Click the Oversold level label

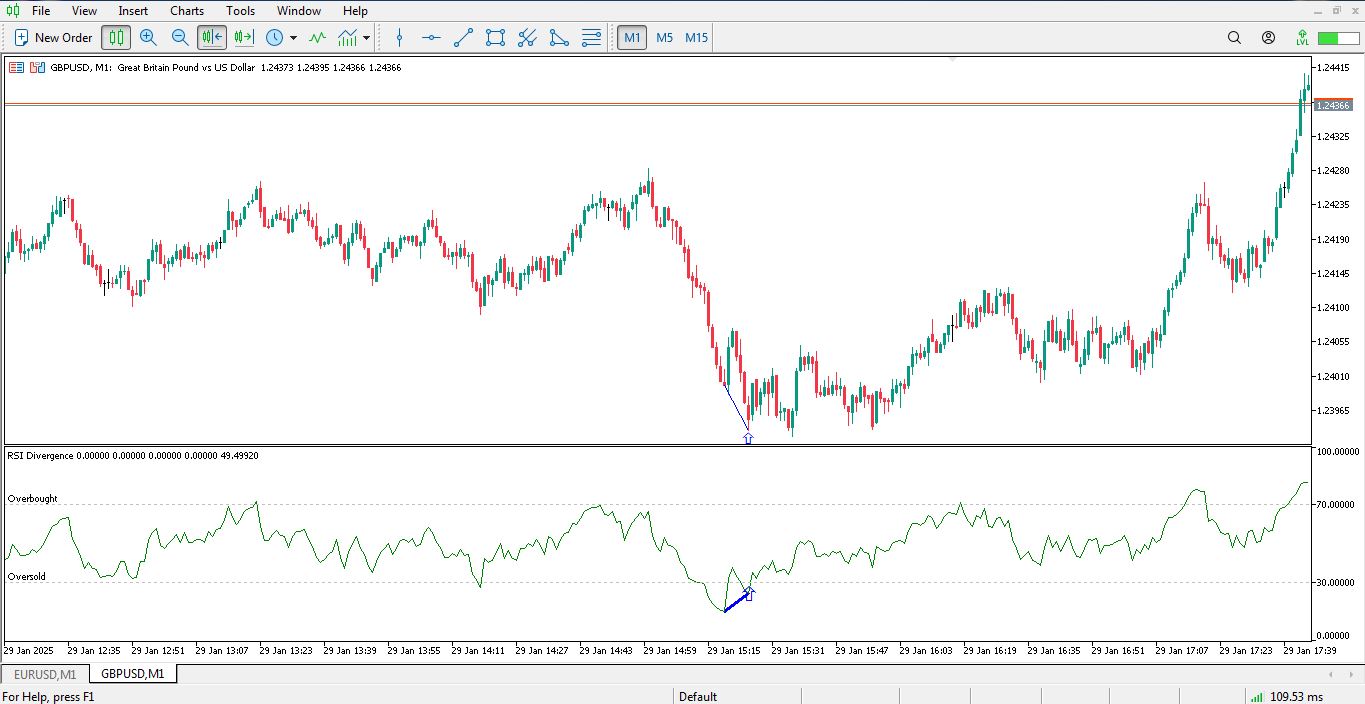click(x=27, y=577)
